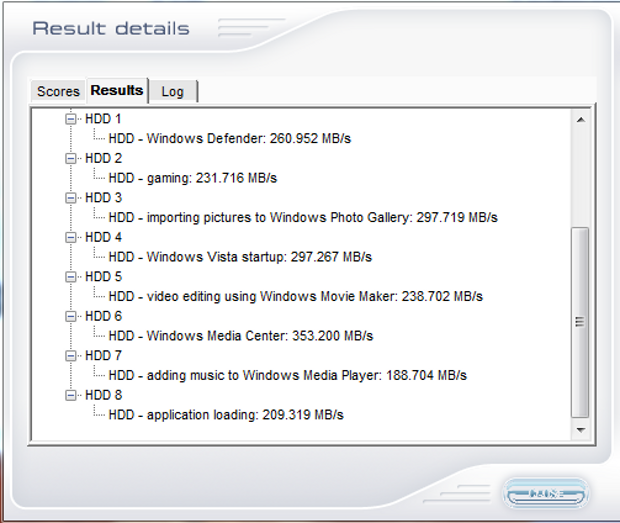Image resolution: width=620 pixels, height=523 pixels.
Task: Collapse the HDD 6 tree node
Action: pos(71,316)
